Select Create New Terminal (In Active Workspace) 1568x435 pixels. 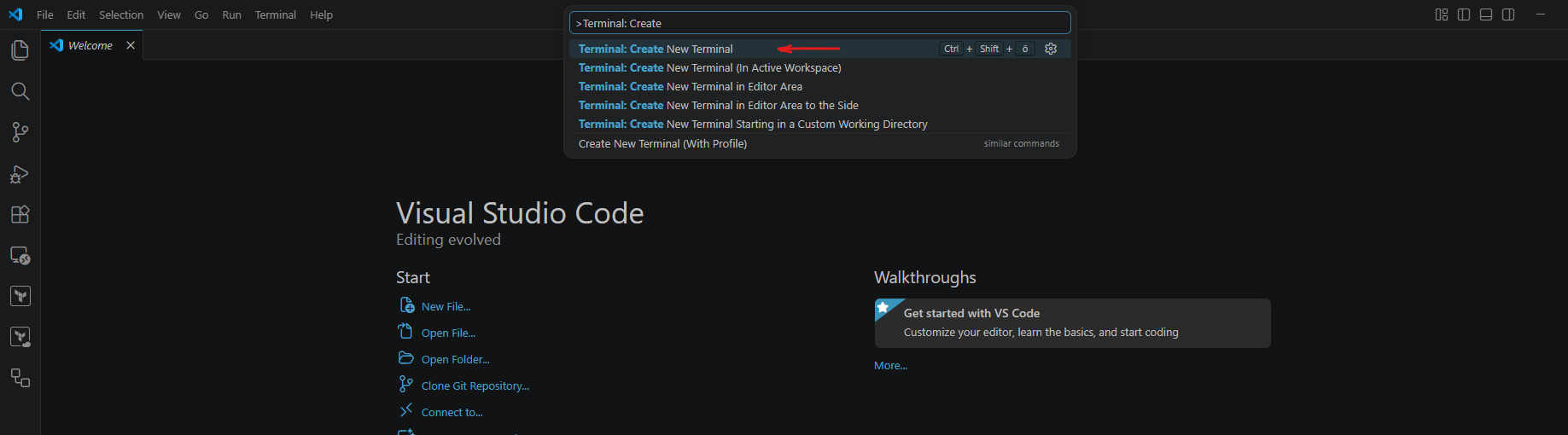[x=819, y=67]
